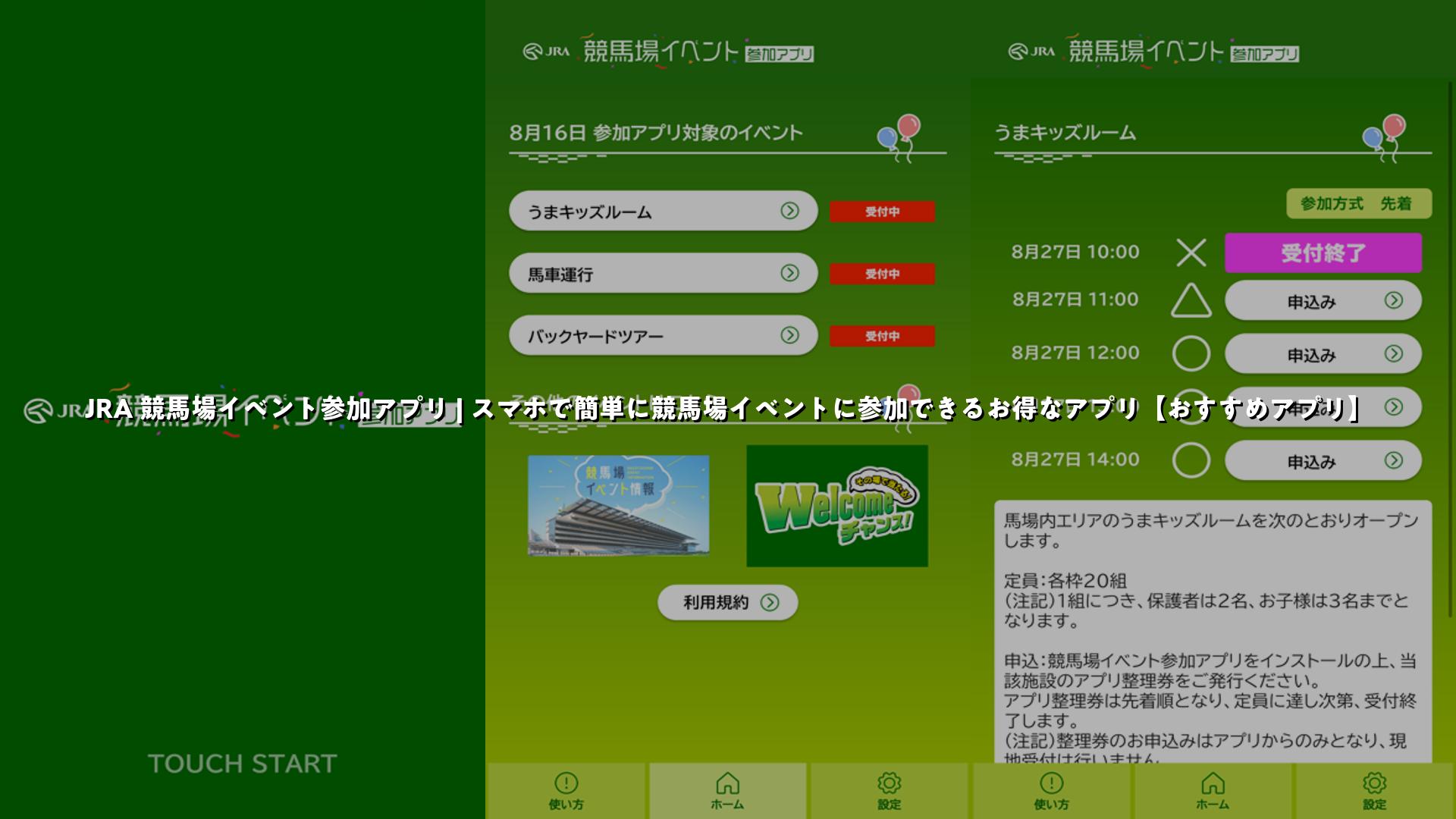Screen dimensions: 1456x819
Task: Click the arrow icon in 利用規約 button
Action: 770,602
